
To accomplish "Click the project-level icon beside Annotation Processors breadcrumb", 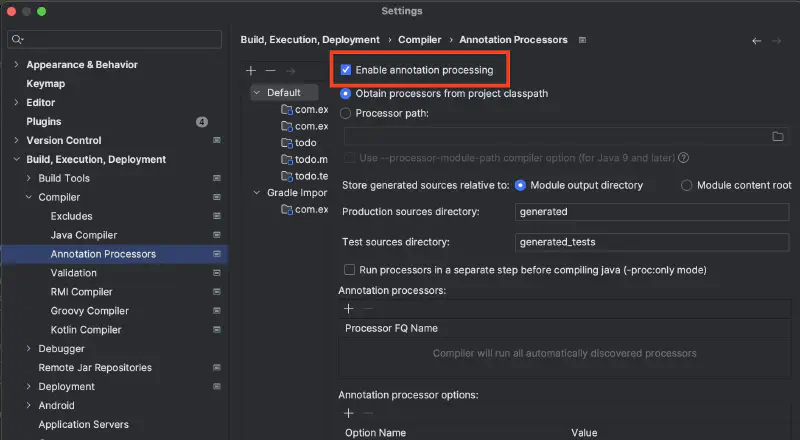I will (x=582, y=40).
